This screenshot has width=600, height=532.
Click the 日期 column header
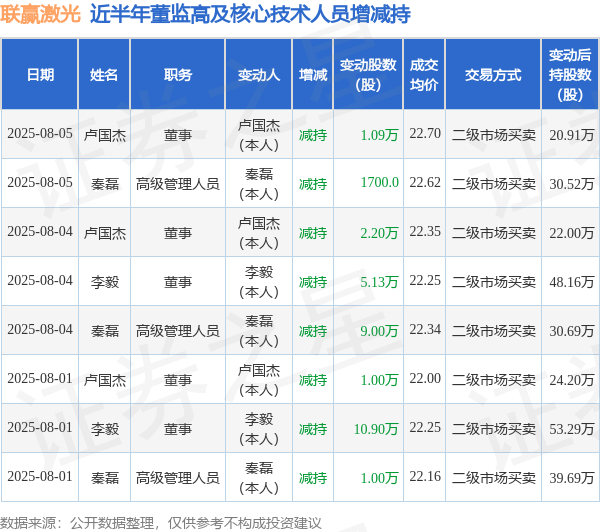40,75
